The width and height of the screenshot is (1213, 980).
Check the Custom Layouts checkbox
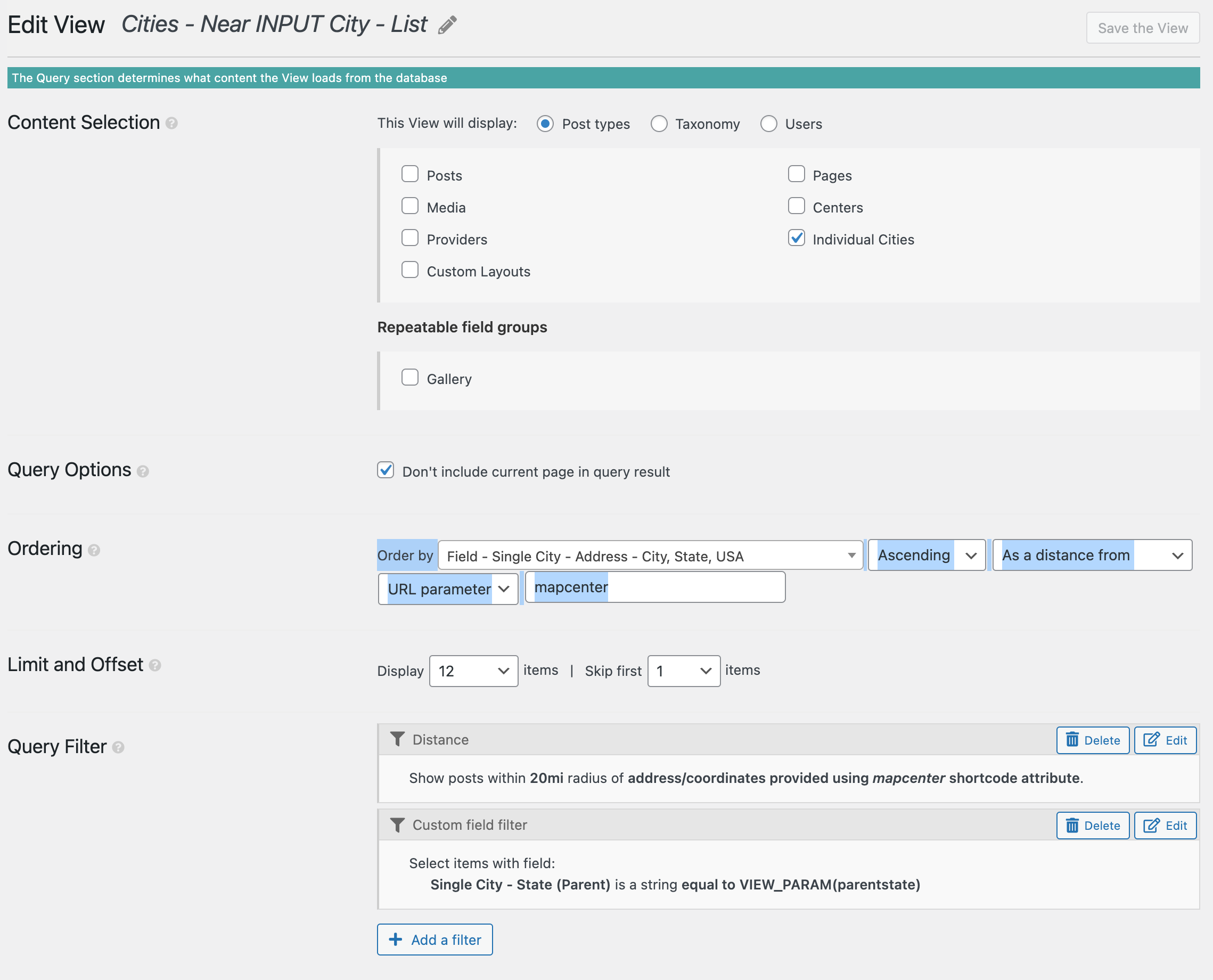pos(410,270)
